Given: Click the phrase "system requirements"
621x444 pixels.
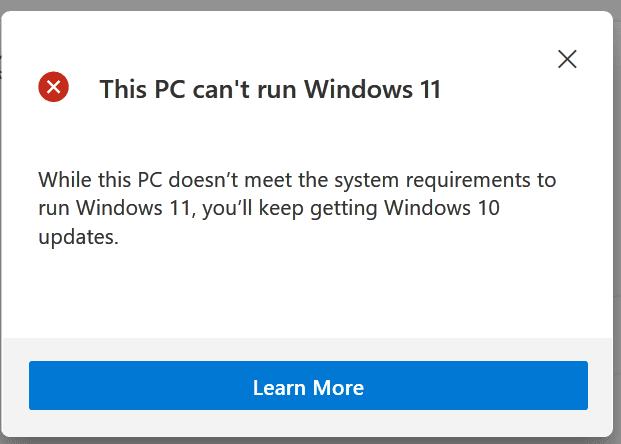Looking at the screenshot, I should pyautogui.click(x=429, y=181).
